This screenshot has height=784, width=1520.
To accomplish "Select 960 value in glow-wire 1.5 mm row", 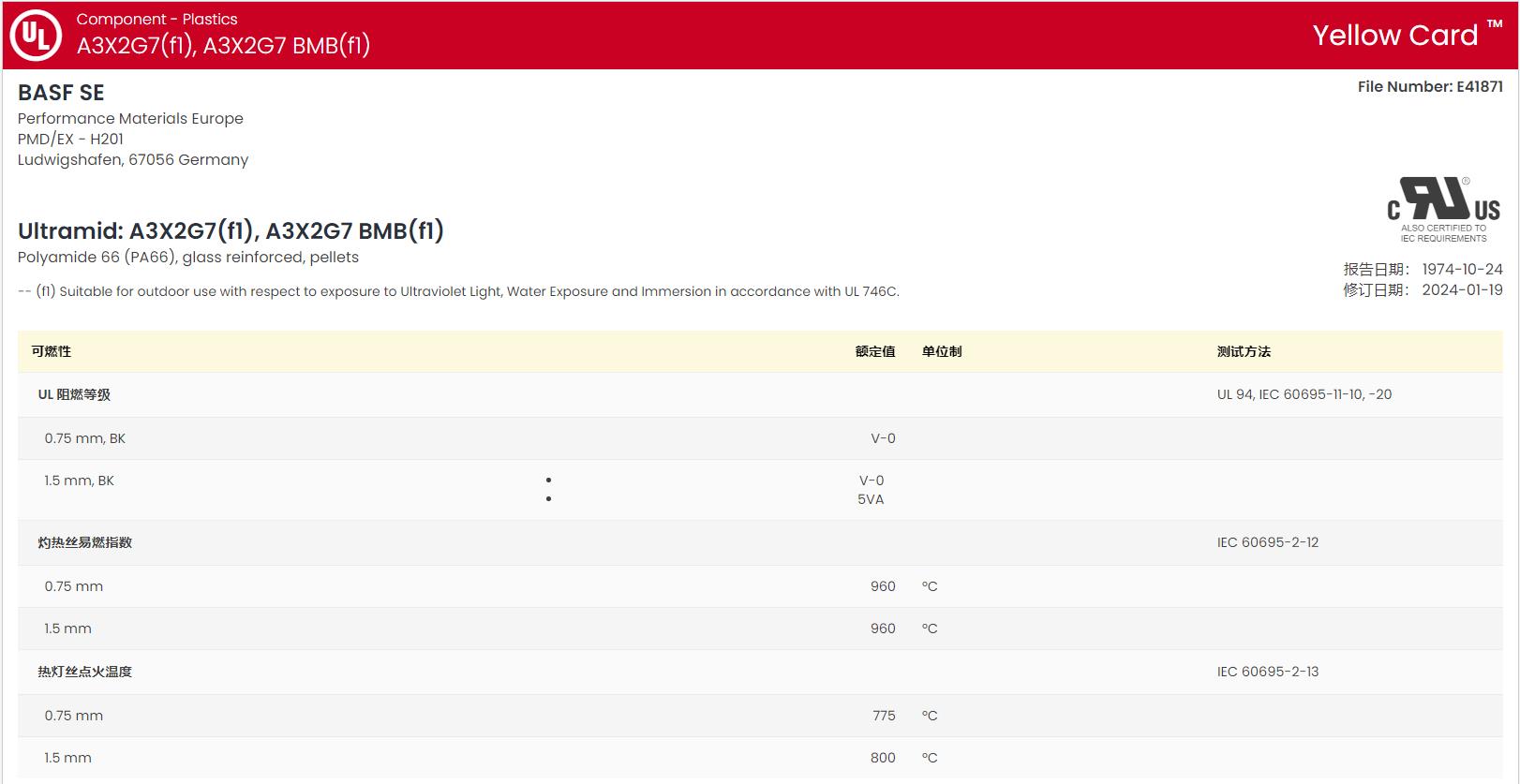I will point(883,629).
